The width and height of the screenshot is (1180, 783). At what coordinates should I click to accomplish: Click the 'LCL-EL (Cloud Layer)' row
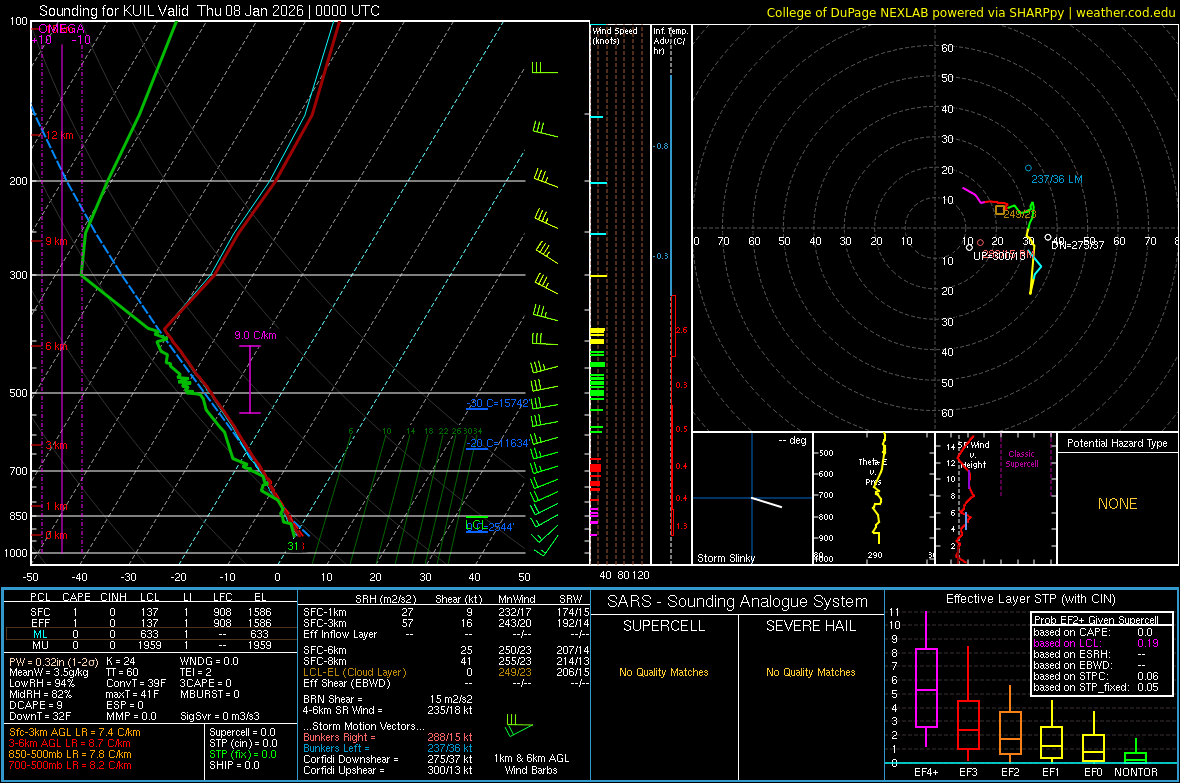pyautogui.click(x=446, y=672)
